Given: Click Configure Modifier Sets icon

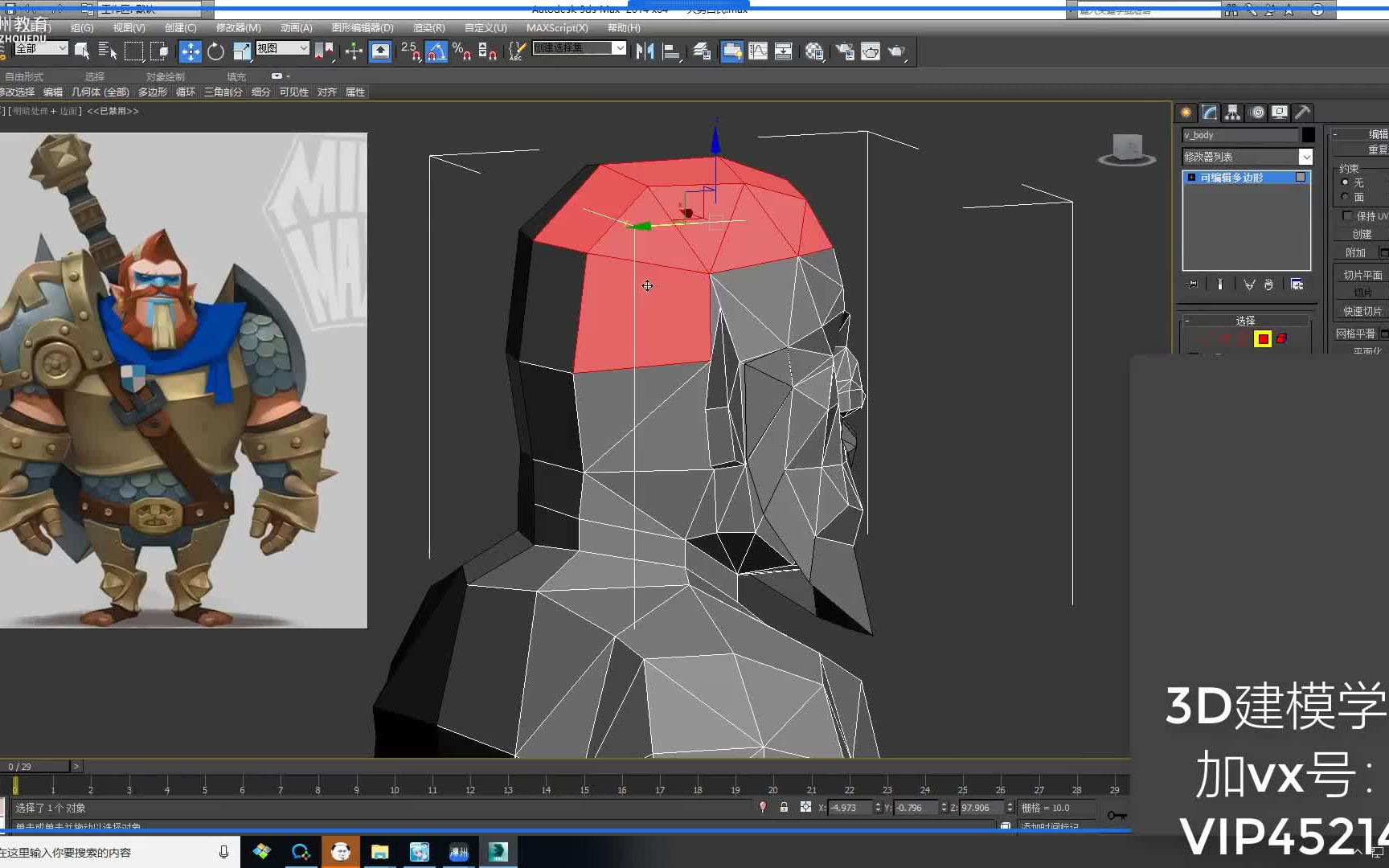Looking at the screenshot, I should (x=1297, y=285).
